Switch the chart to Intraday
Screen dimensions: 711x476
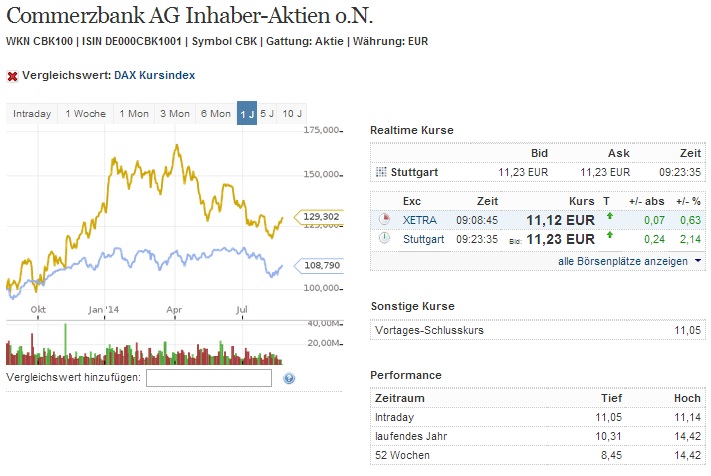(32, 114)
